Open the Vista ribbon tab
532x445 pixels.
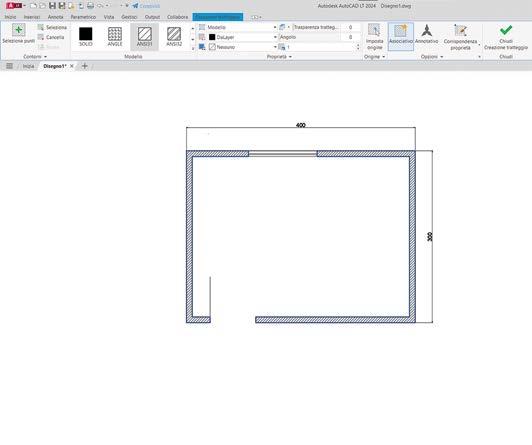109,17
